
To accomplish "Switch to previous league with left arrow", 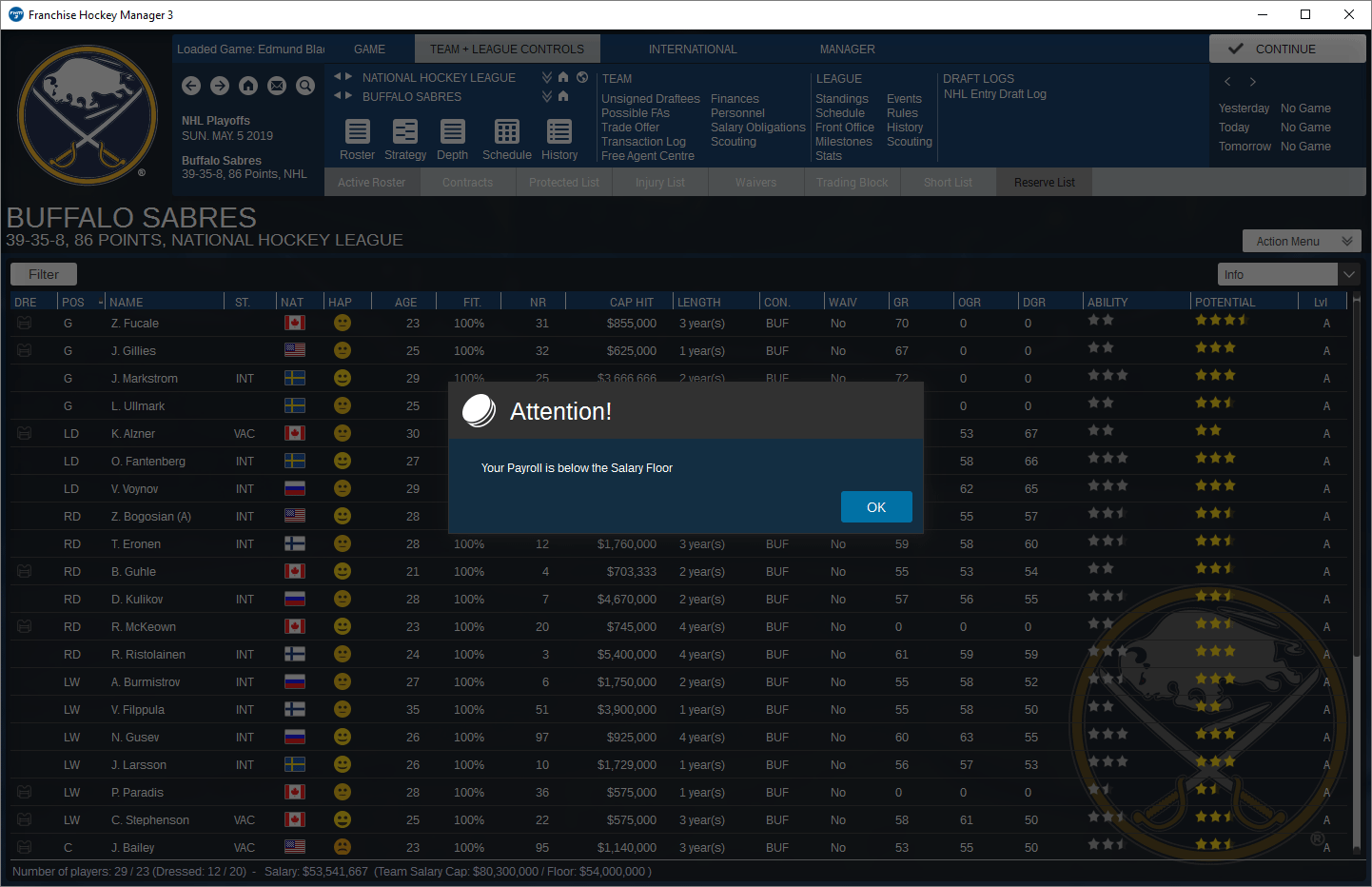I will pyautogui.click(x=337, y=76).
